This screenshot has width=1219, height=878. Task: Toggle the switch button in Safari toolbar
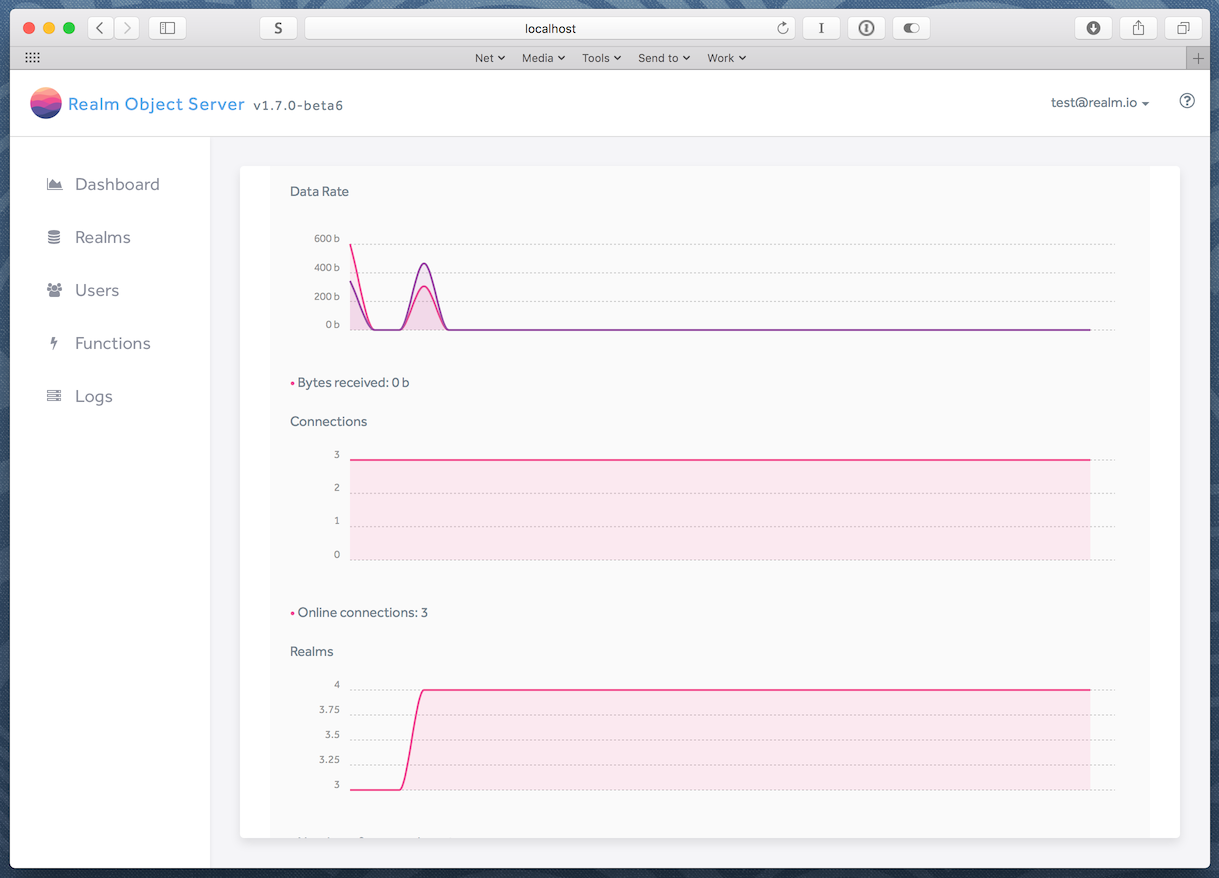pos(911,28)
